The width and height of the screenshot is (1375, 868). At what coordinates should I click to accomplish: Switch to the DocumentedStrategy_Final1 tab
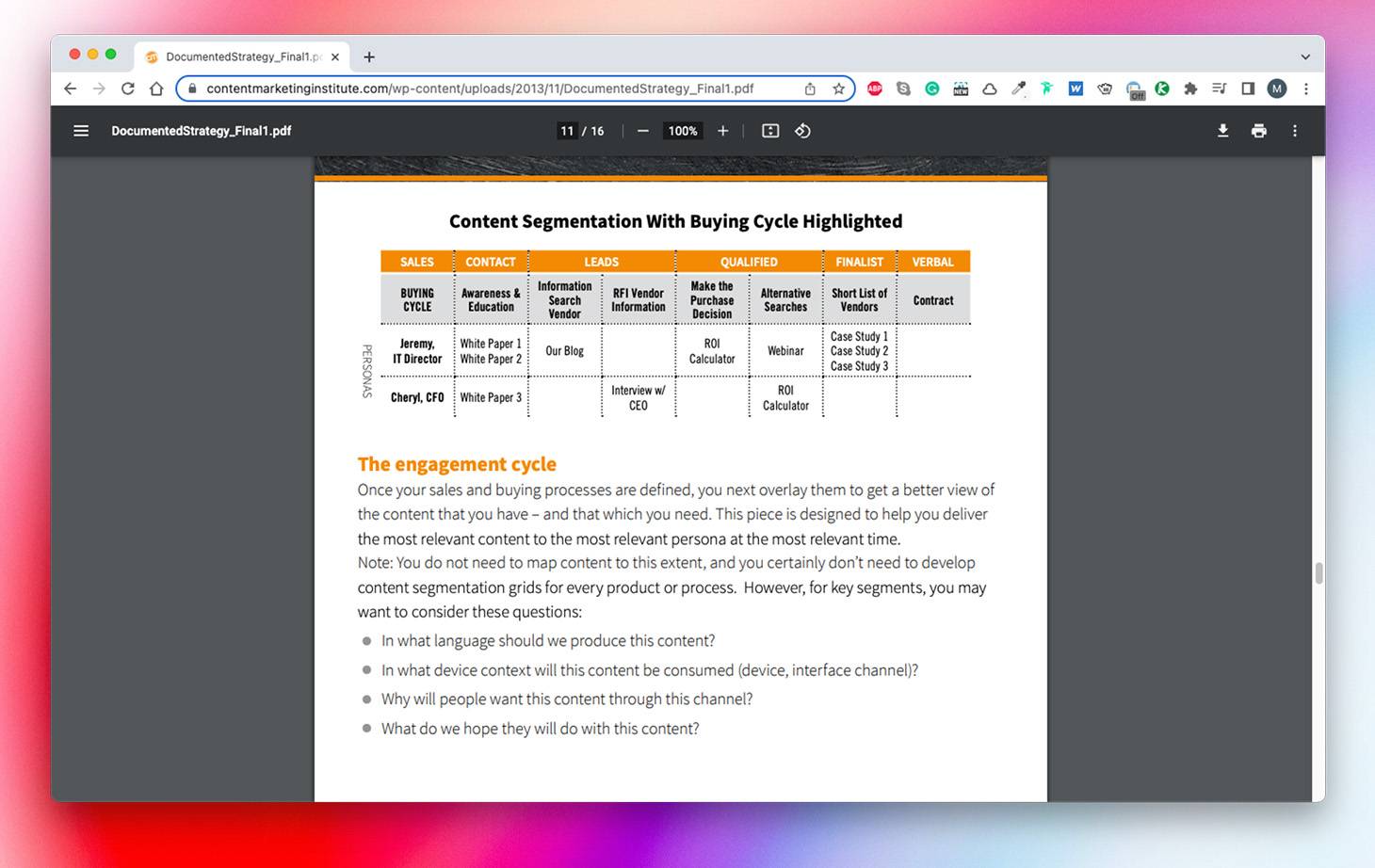240,56
